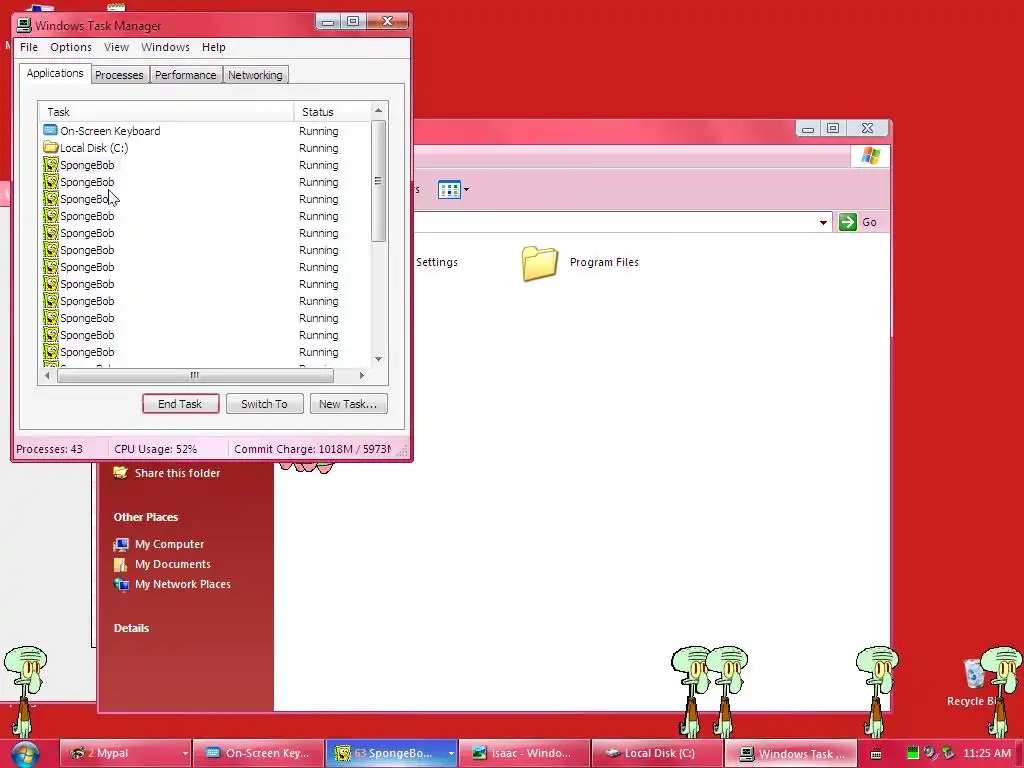Screen dimensions: 1024x768
Task: Click the My Computer icon in the sidebar
Action: pyautogui.click(x=121, y=544)
